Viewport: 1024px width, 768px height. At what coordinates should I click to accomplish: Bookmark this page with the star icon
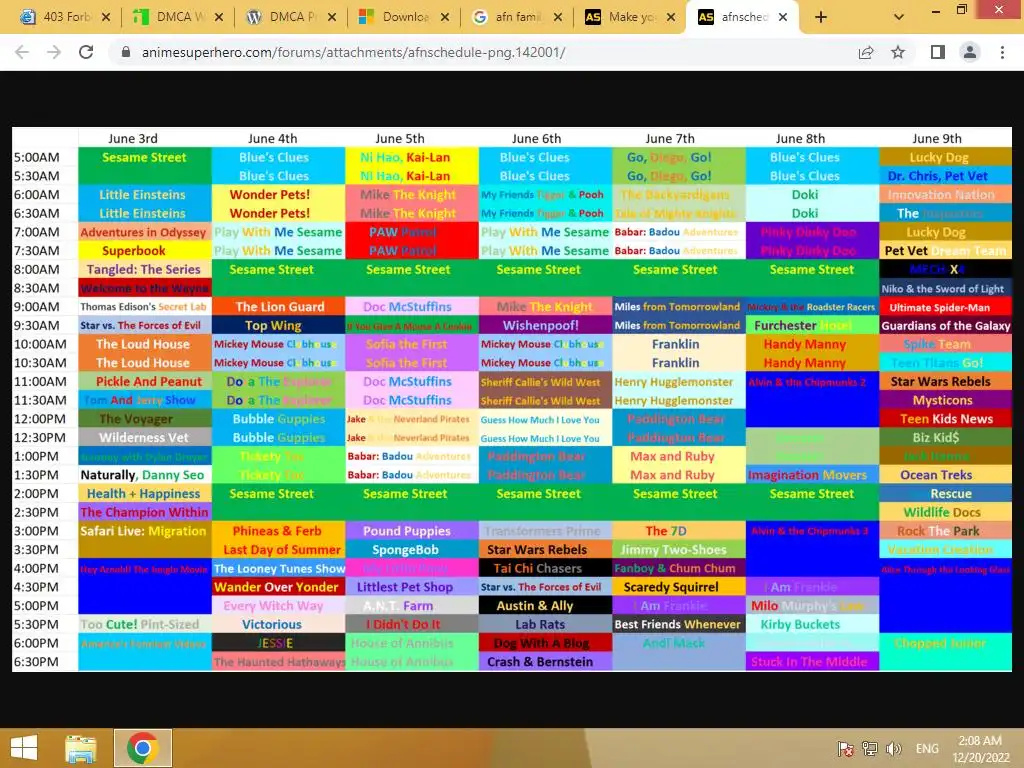898,52
